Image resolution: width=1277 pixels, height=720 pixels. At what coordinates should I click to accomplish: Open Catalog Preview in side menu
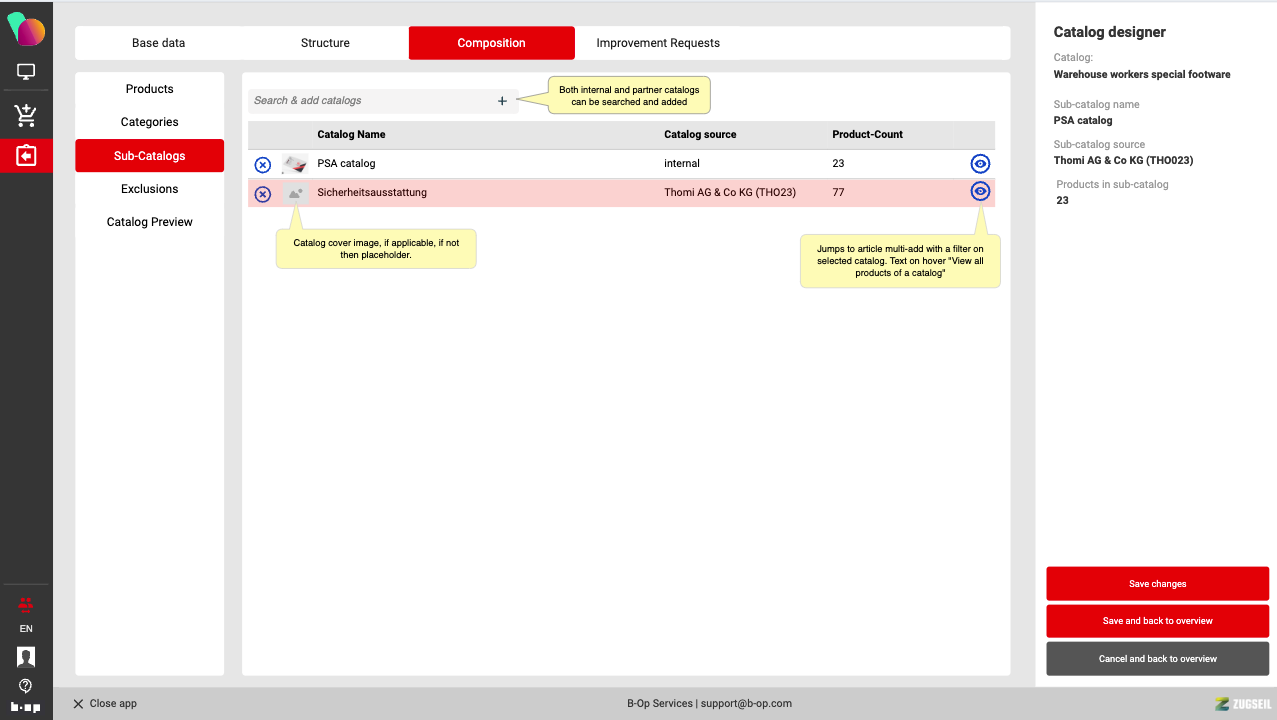(149, 222)
